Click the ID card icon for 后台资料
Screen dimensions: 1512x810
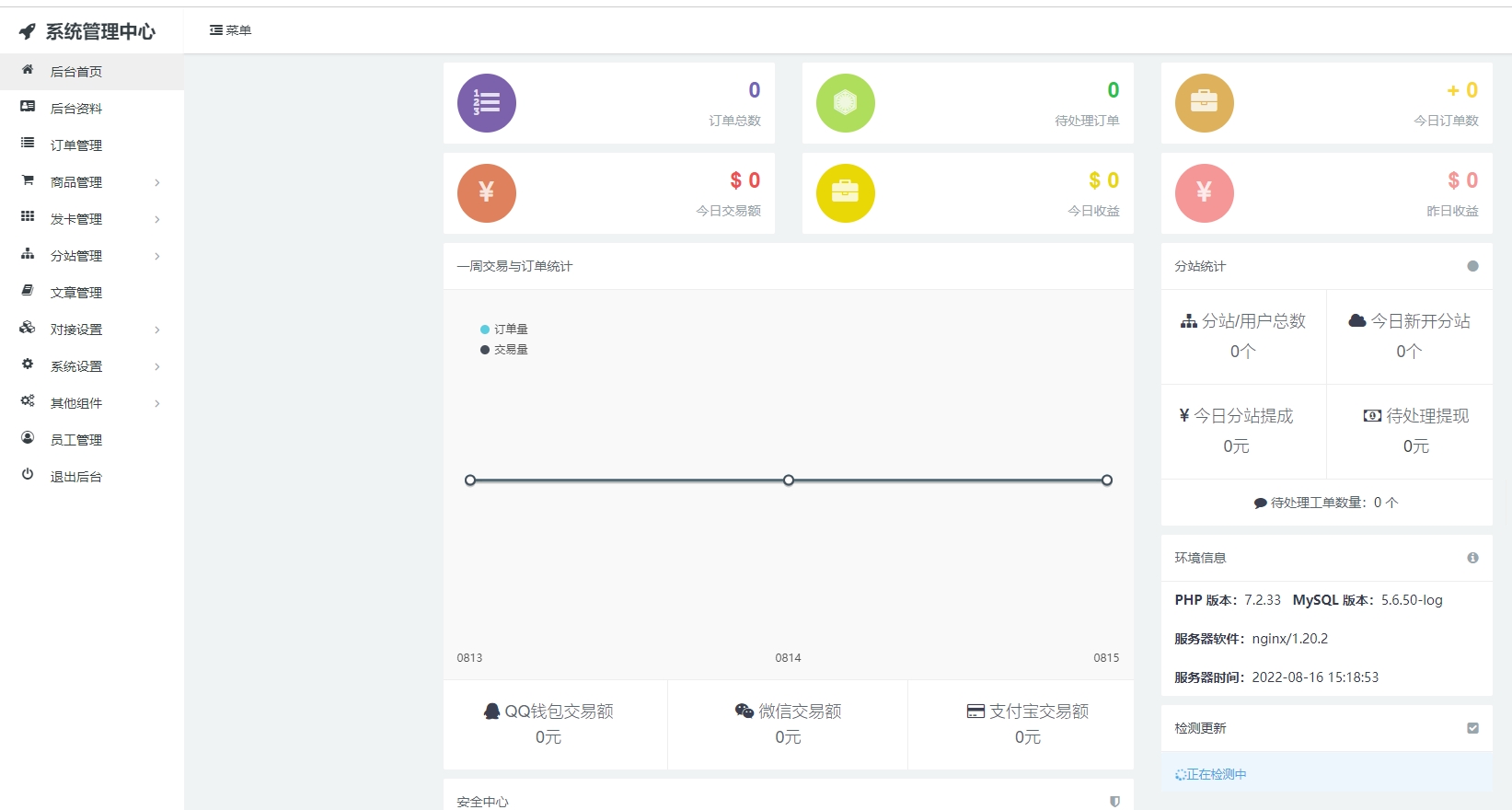click(28, 107)
